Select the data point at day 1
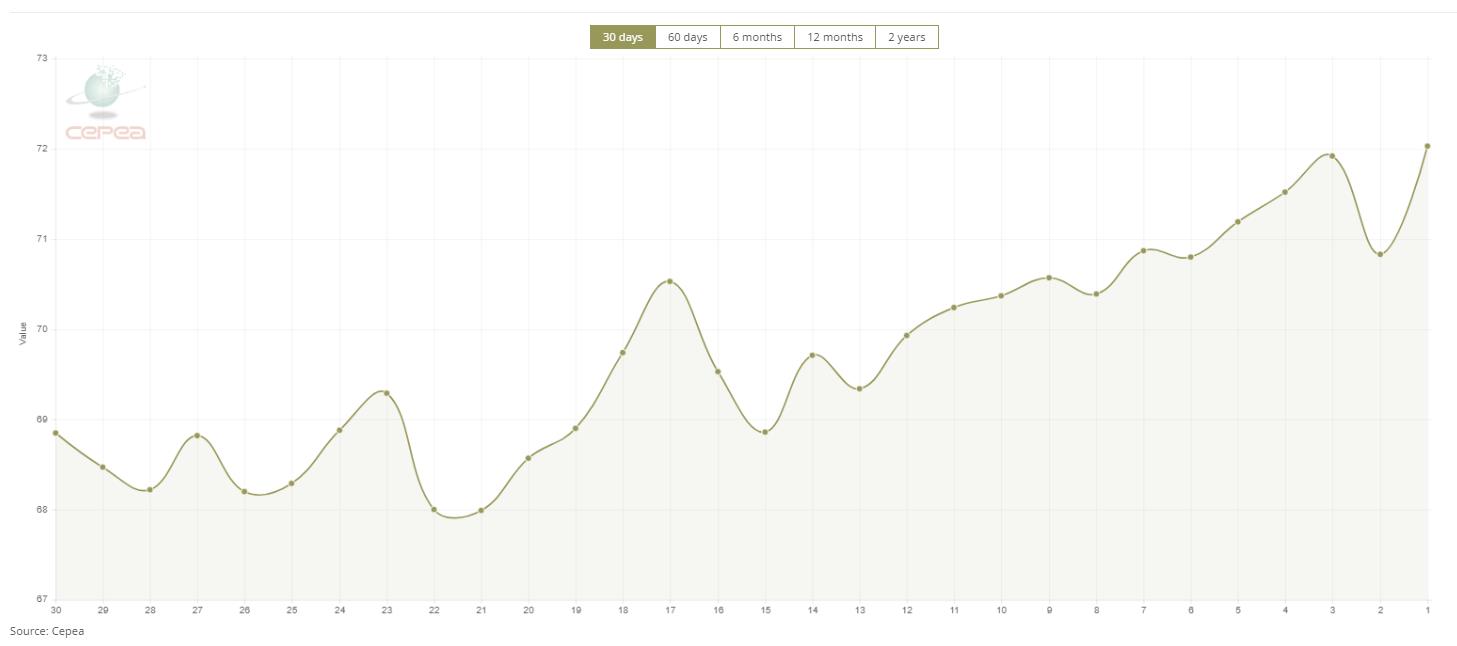 (1427, 146)
